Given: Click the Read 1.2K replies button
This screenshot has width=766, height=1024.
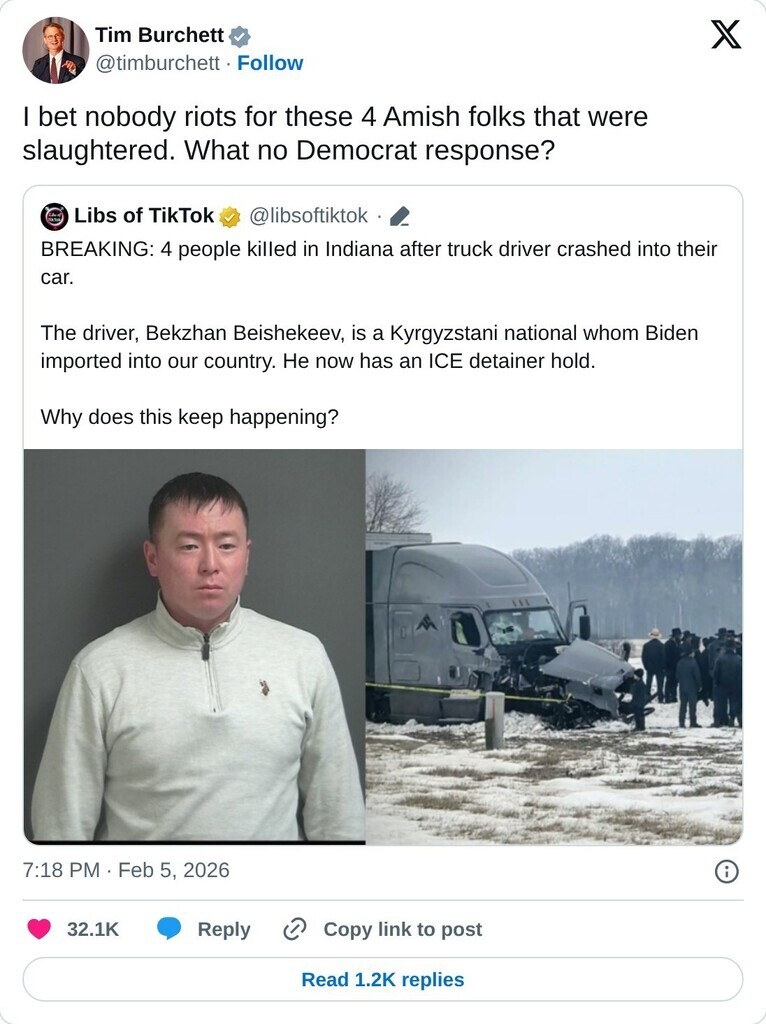Looking at the screenshot, I should (x=383, y=979).
